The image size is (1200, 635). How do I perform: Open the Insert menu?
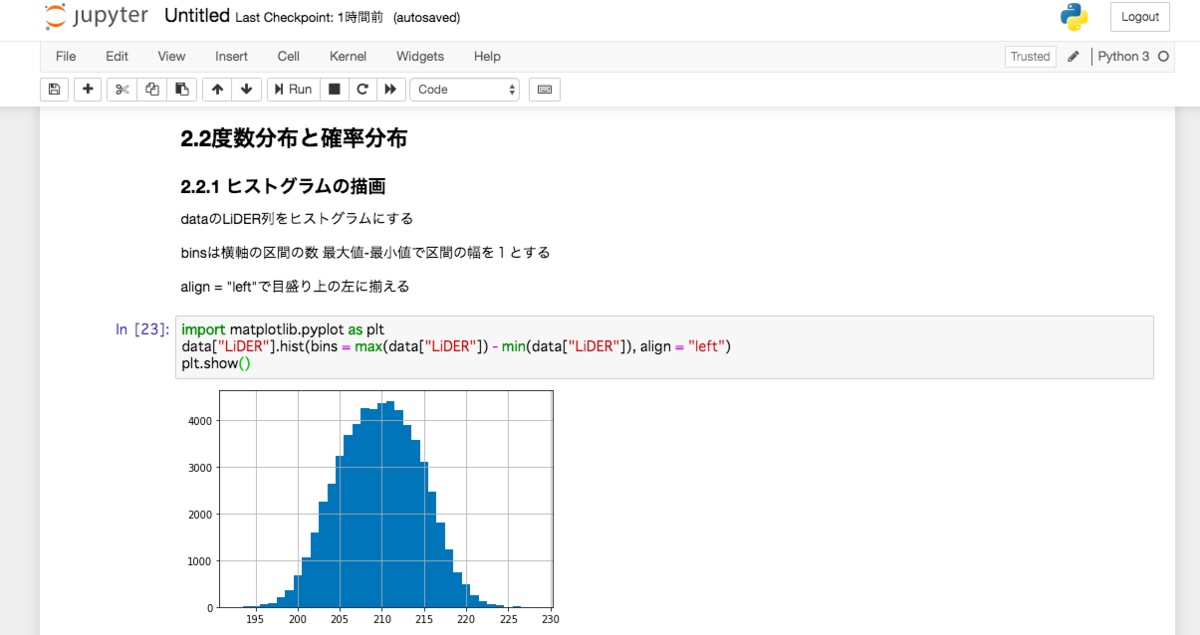click(232, 56)
